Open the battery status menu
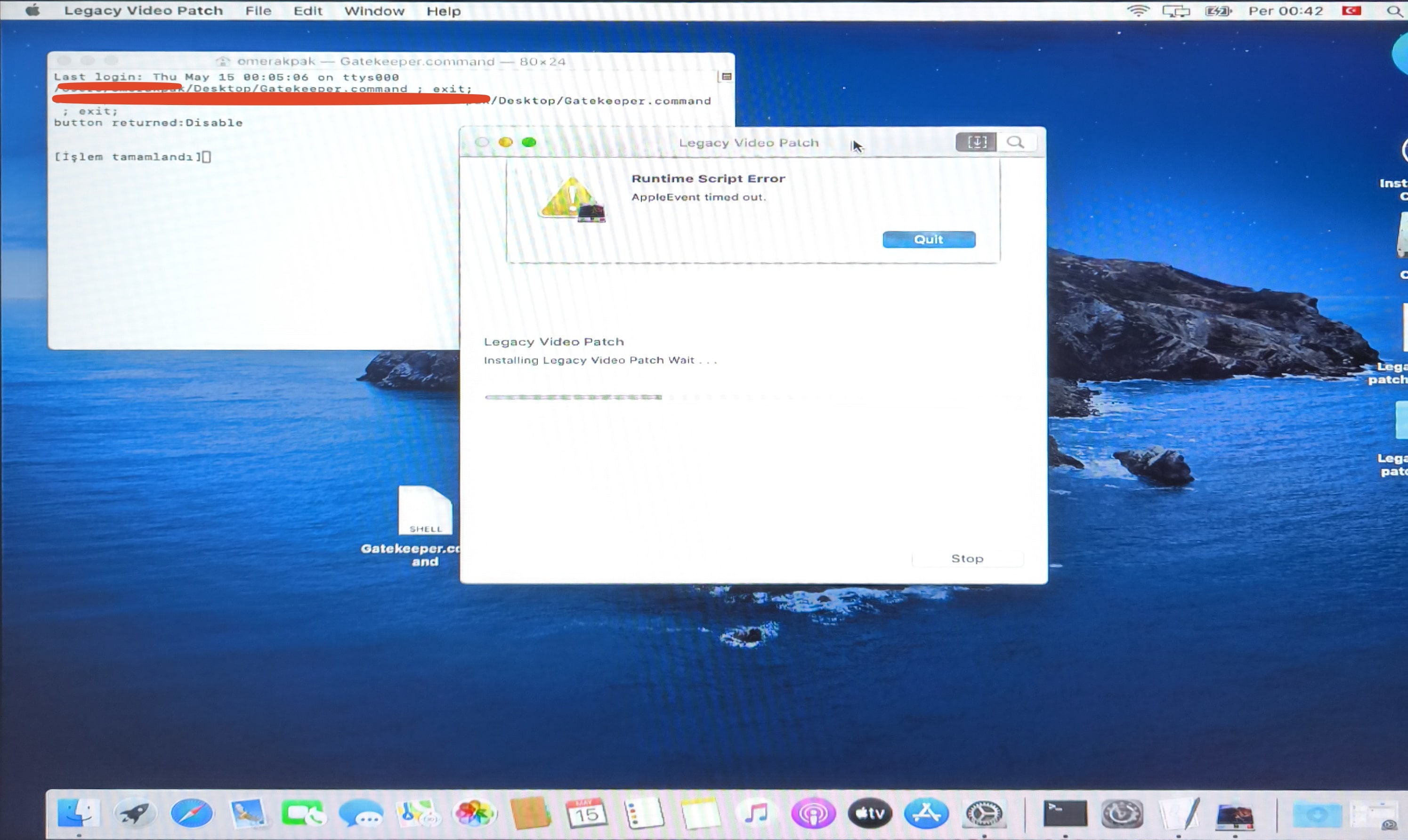The height and width of the screenshot is (840, 1408). point(1217,11)
